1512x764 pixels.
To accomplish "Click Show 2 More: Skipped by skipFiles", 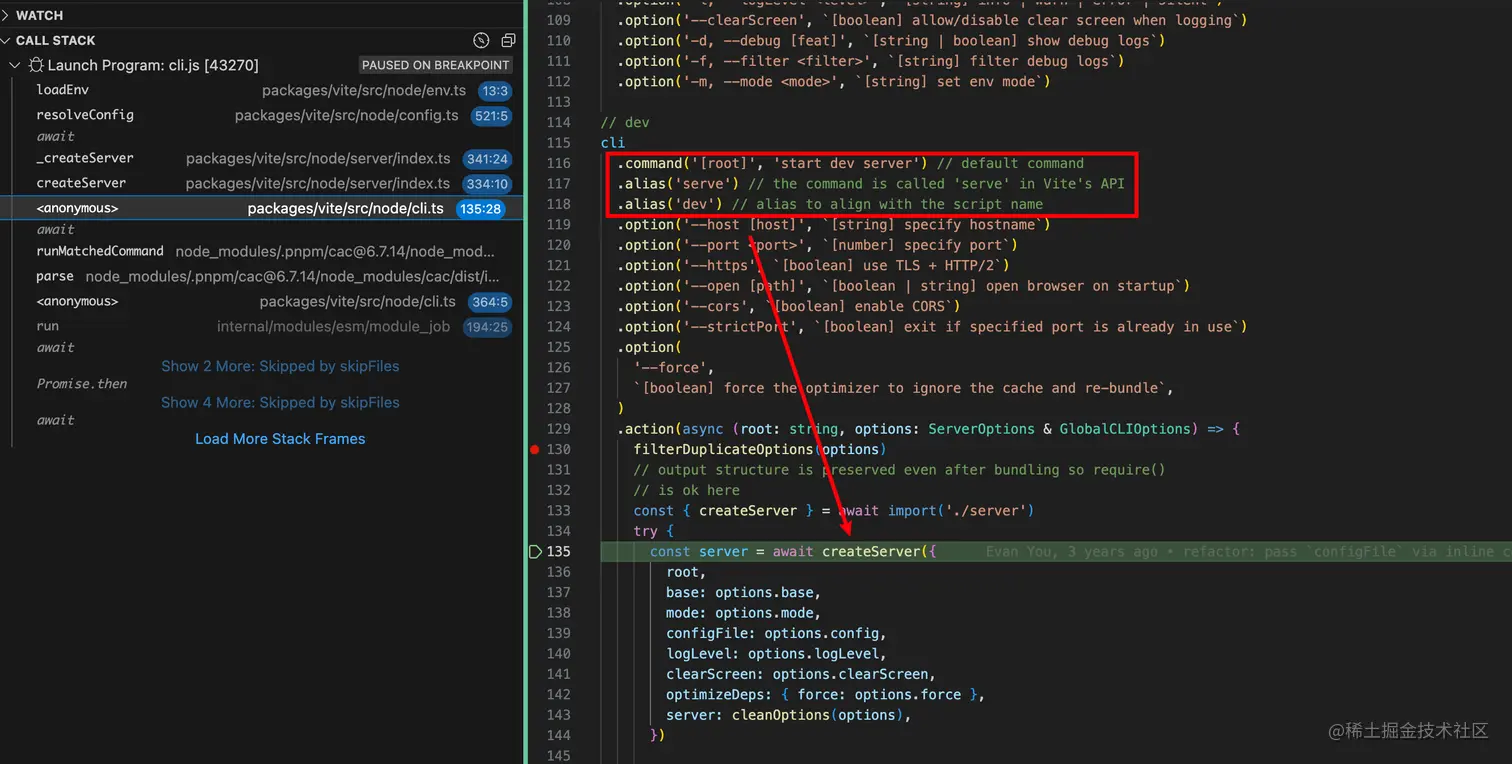I will coord(280,367).
